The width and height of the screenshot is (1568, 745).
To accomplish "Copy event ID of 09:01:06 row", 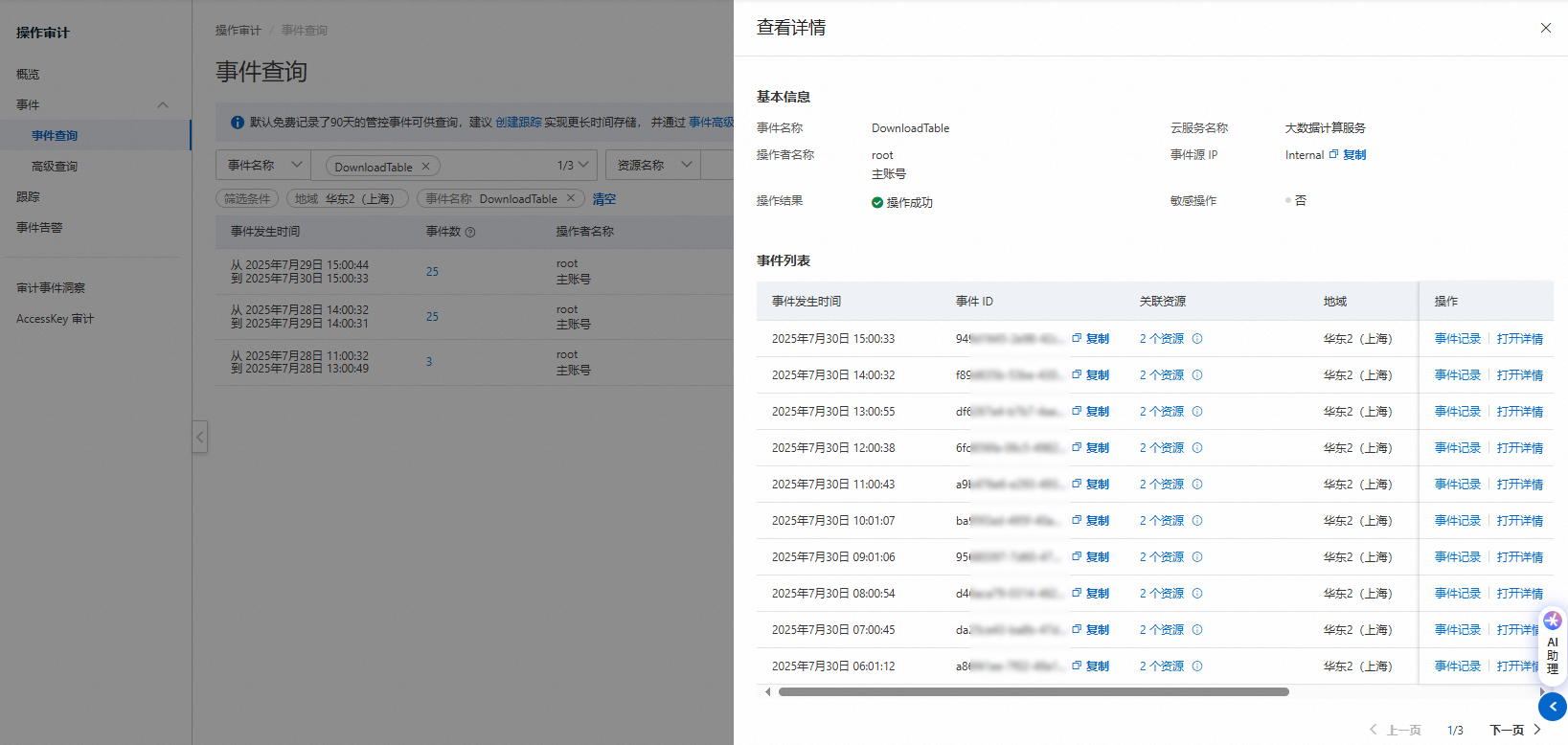I will click(1091, 556).
